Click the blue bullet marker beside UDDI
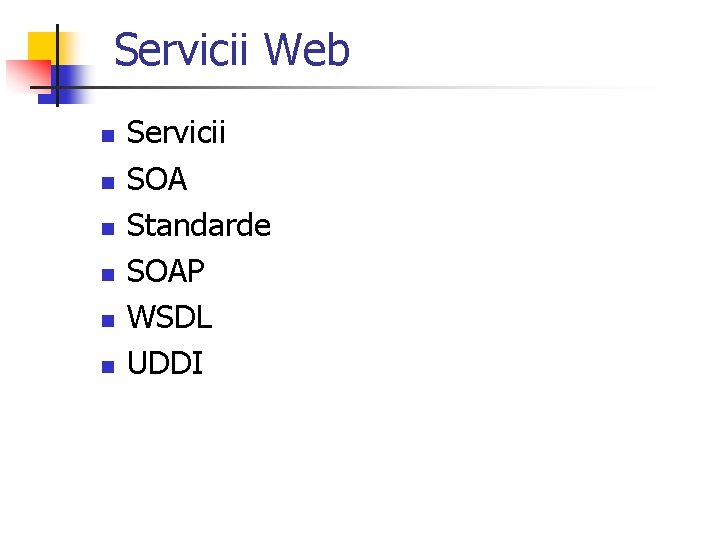Viewport: 720px width, 540px height. click(108, 366)
